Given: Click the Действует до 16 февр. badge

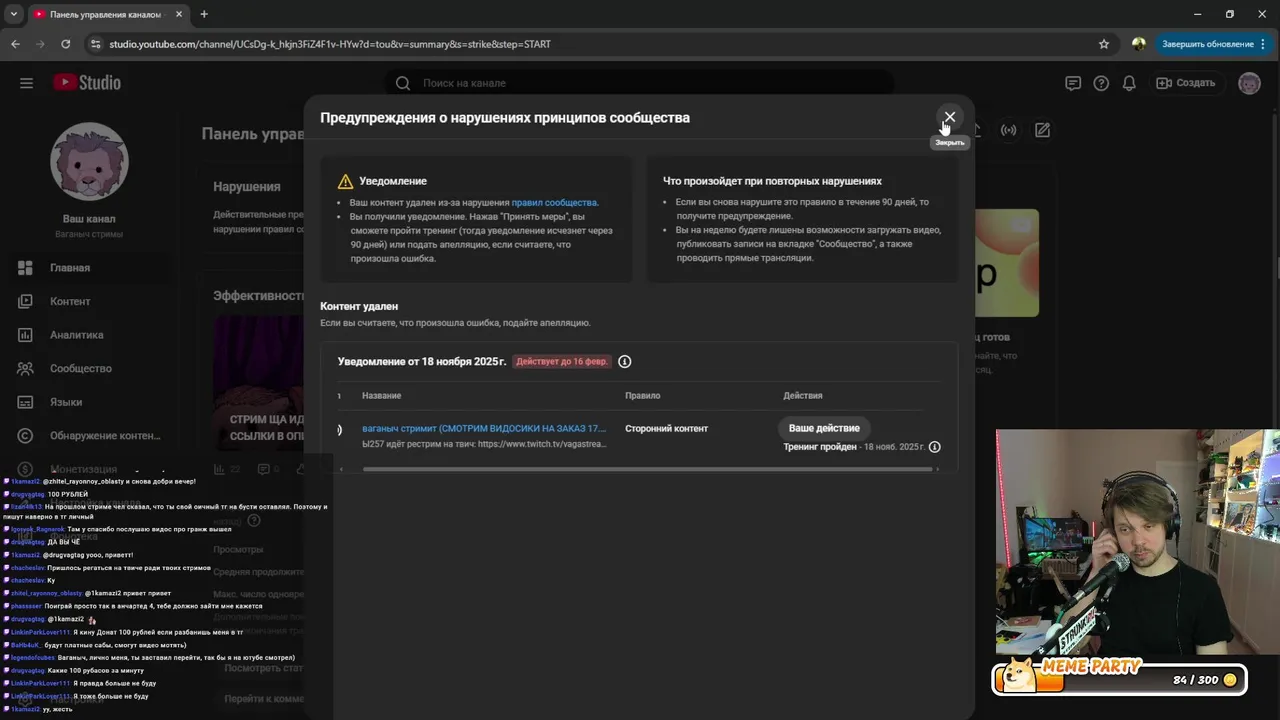Looking at the screenshot, I should click(562, 361).
